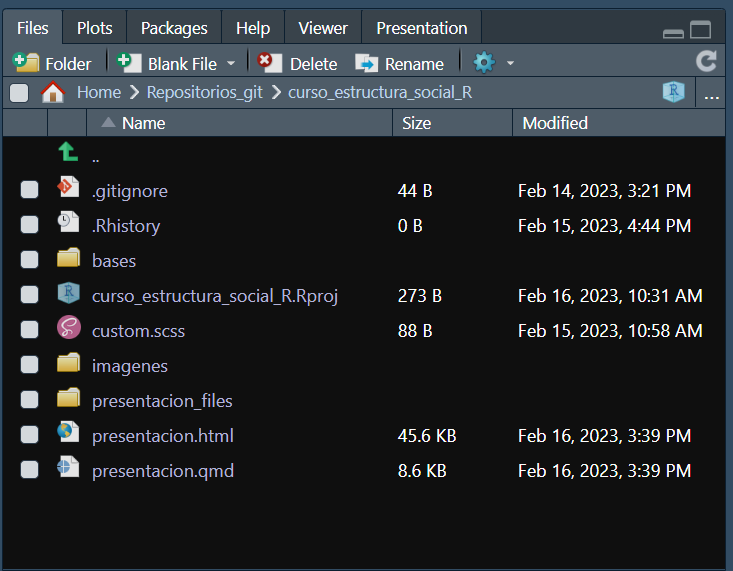Expand the gear More options dropdown
This screenshot has width=733, height=571.
pyautogui.click(x=510, y=63)
